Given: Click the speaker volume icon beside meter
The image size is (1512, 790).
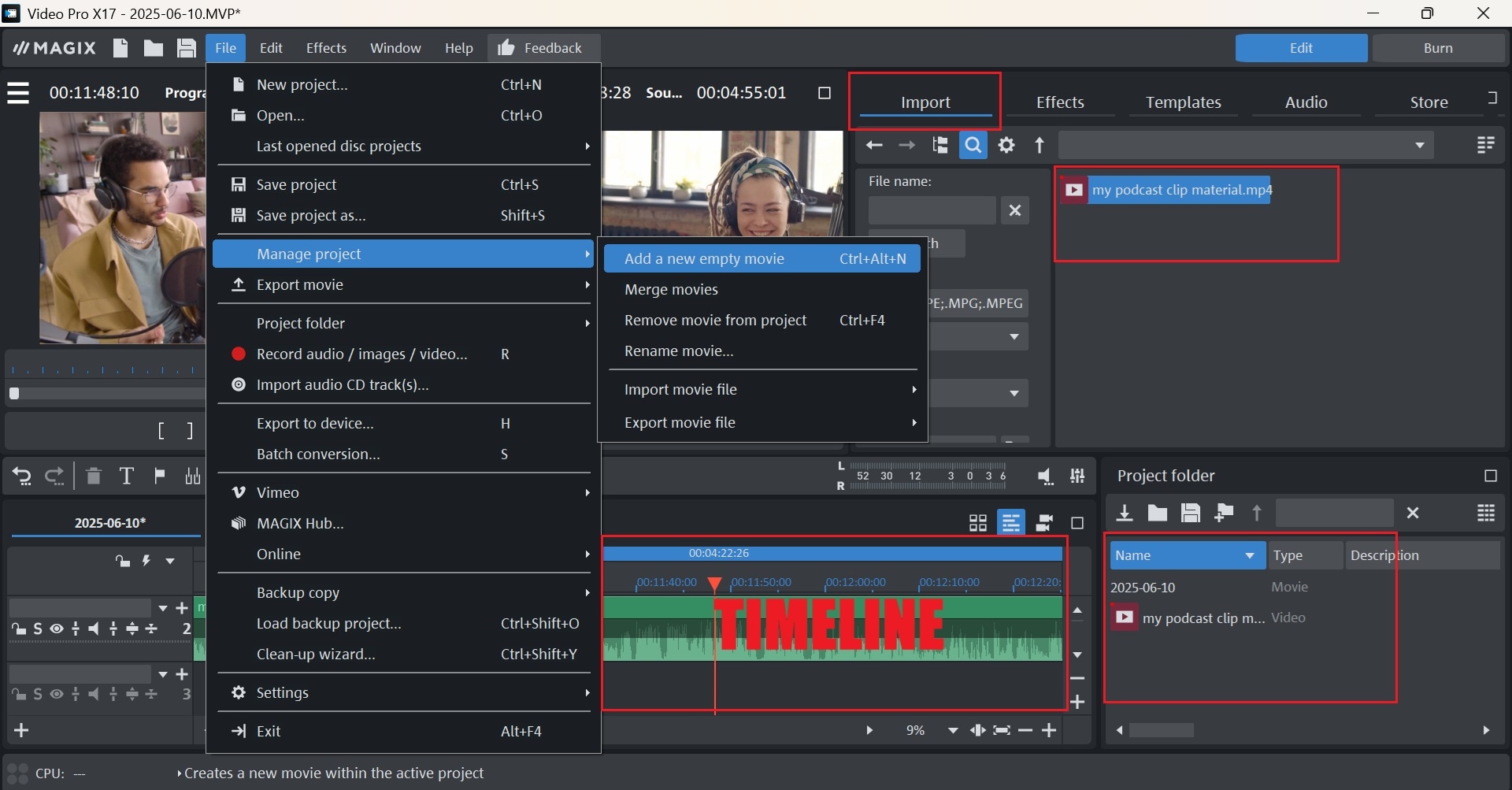Looking at the screenshot, I should click(1045, 477).
